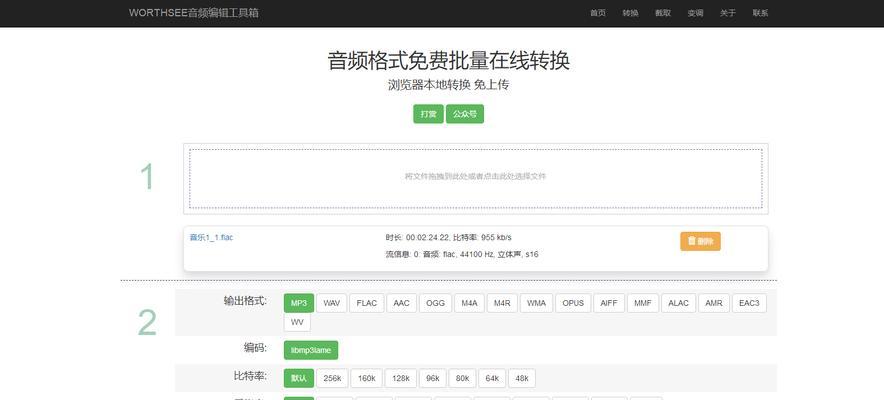
Task: Set bitrate to 96k
Action: coord(432,378)
